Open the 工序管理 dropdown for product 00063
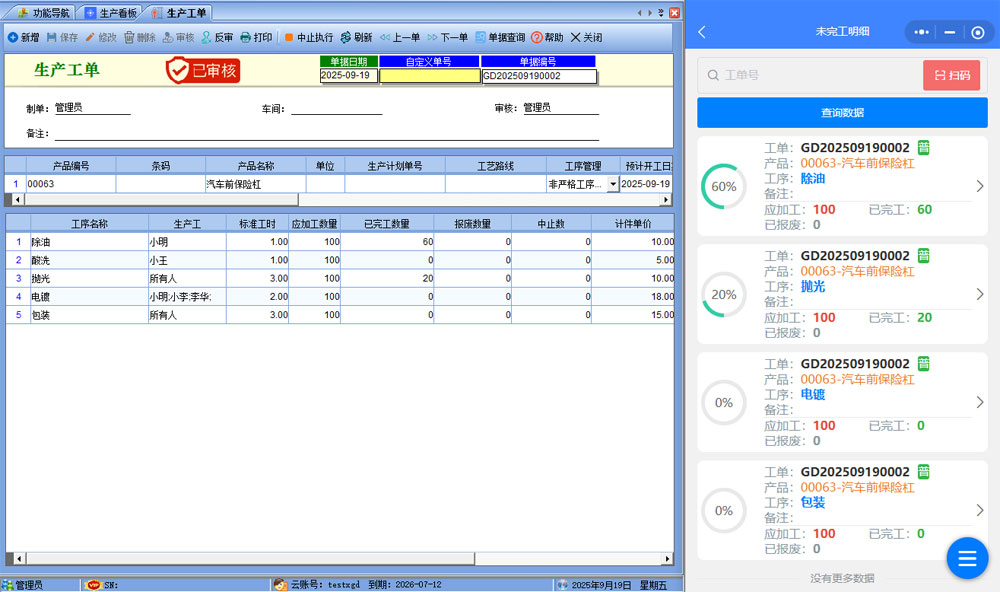This screenshot has width=1000, height=592. click(612, 185)
